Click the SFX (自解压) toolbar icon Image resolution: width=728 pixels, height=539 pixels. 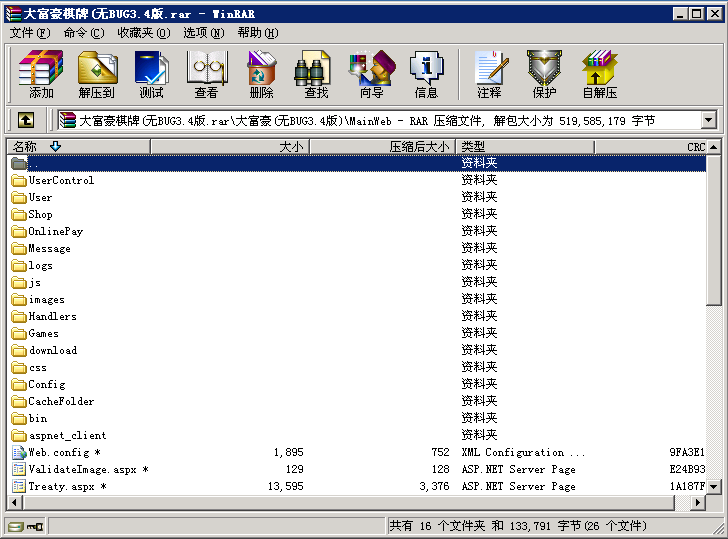(599, 74)
